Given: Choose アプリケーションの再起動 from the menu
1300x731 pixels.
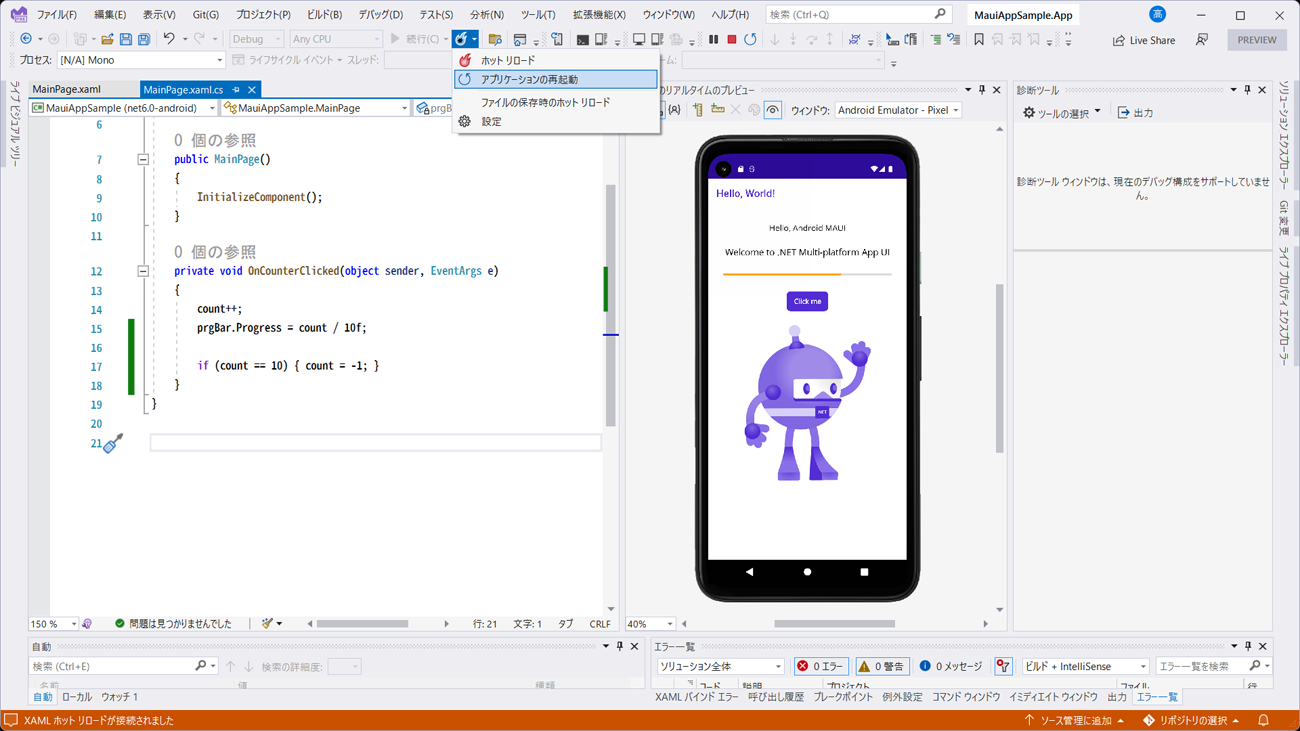Looking at the screenshot, I should 555,79.
